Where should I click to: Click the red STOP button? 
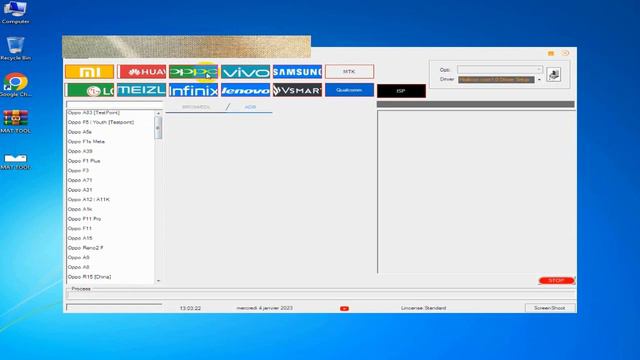point(556,280)
